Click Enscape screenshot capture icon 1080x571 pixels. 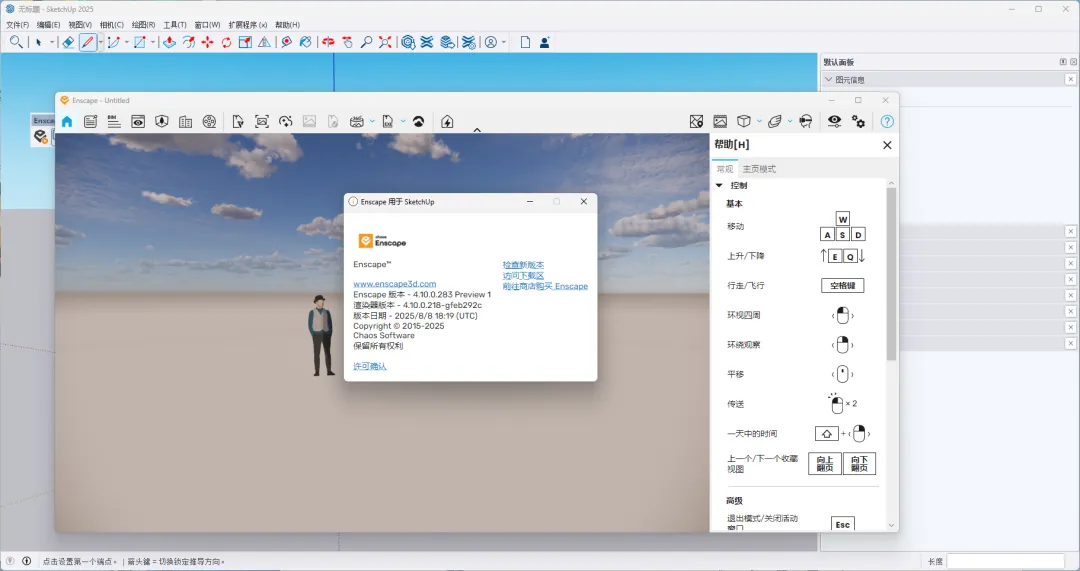click(x=262, y=121)
